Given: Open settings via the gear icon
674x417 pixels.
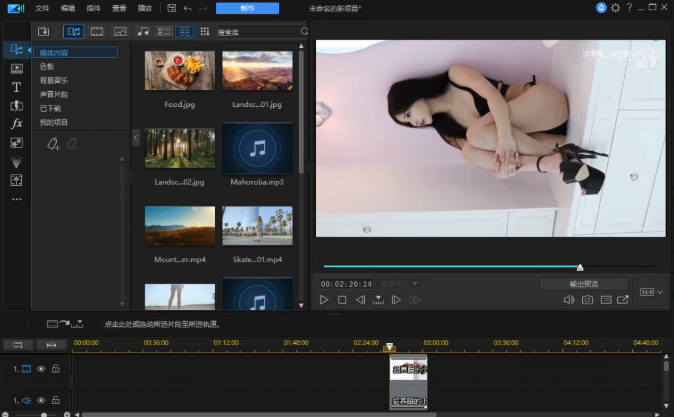Looking at the screenshot, I should pos(615,7).
